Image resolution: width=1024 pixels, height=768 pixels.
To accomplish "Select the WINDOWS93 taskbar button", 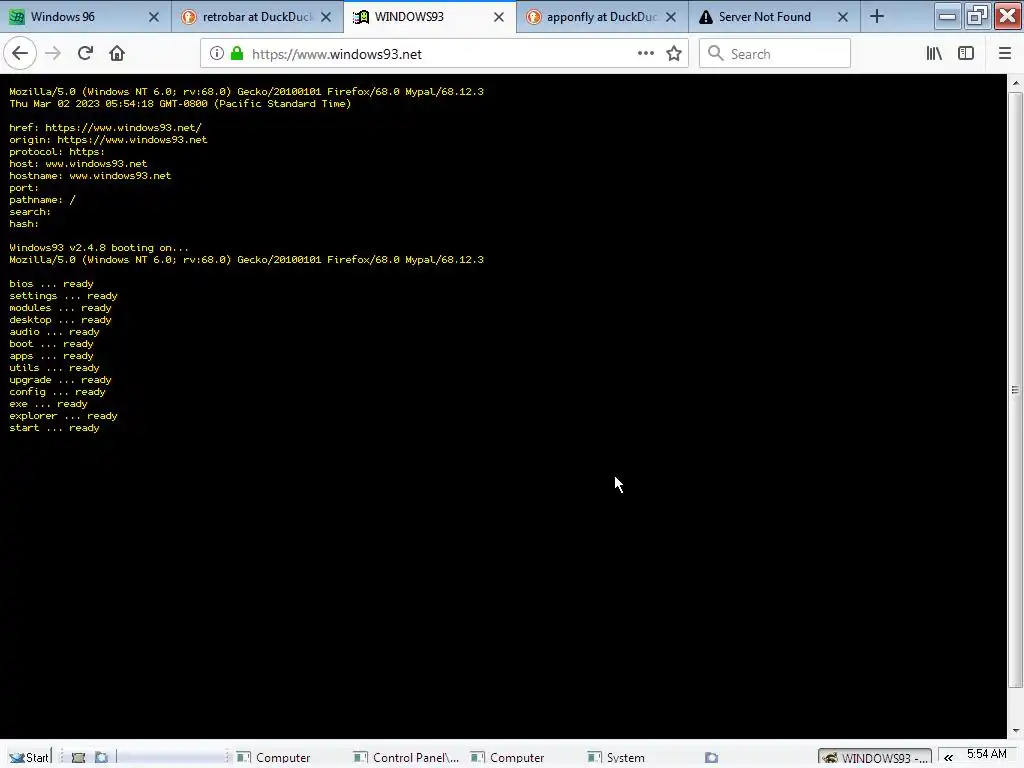I will tap(874, 758).
